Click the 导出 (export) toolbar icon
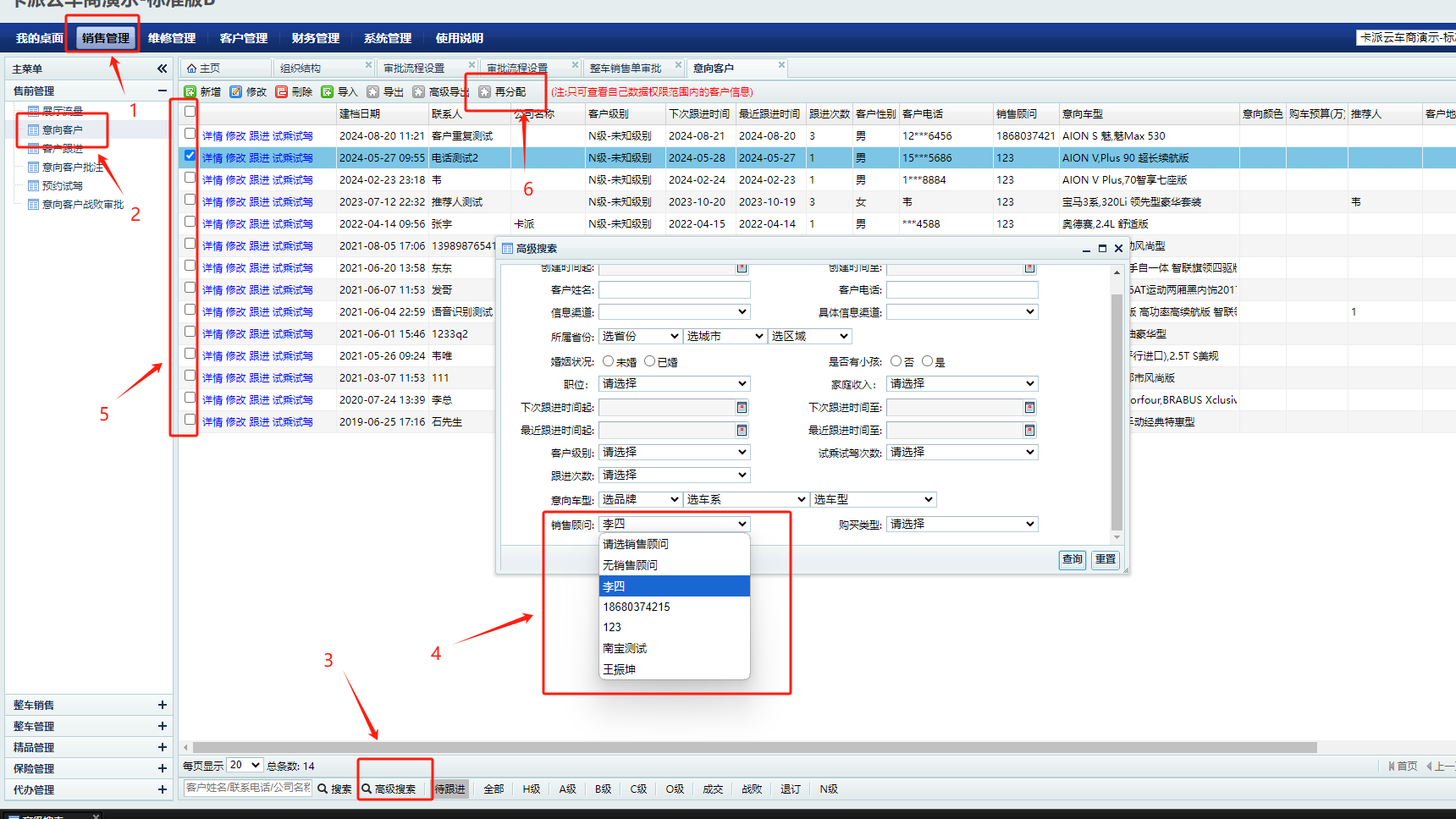The height and width of the screenshot is (819, 1456). (x=373, y=91)
